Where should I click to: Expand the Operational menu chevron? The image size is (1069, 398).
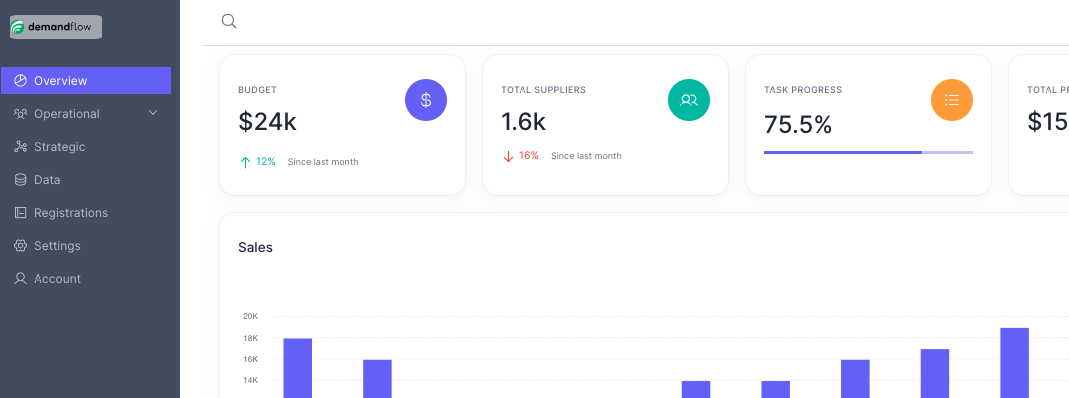point(153,113)
